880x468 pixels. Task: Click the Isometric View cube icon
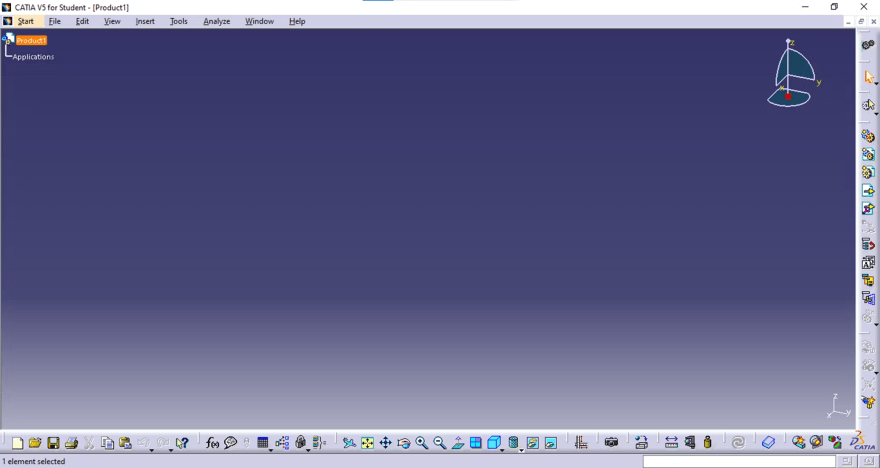coord(494,443)
